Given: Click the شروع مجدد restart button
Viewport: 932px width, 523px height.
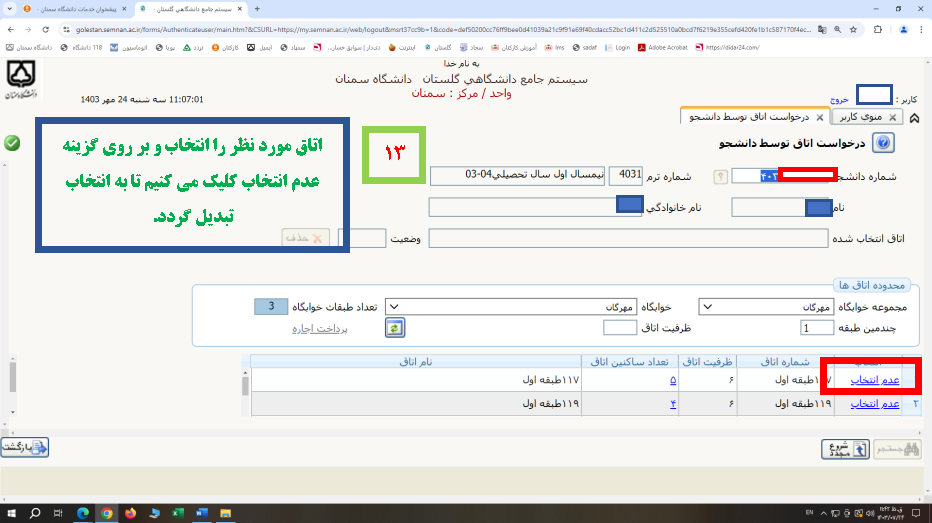Looking at the screenshot, I should [845, 449].
